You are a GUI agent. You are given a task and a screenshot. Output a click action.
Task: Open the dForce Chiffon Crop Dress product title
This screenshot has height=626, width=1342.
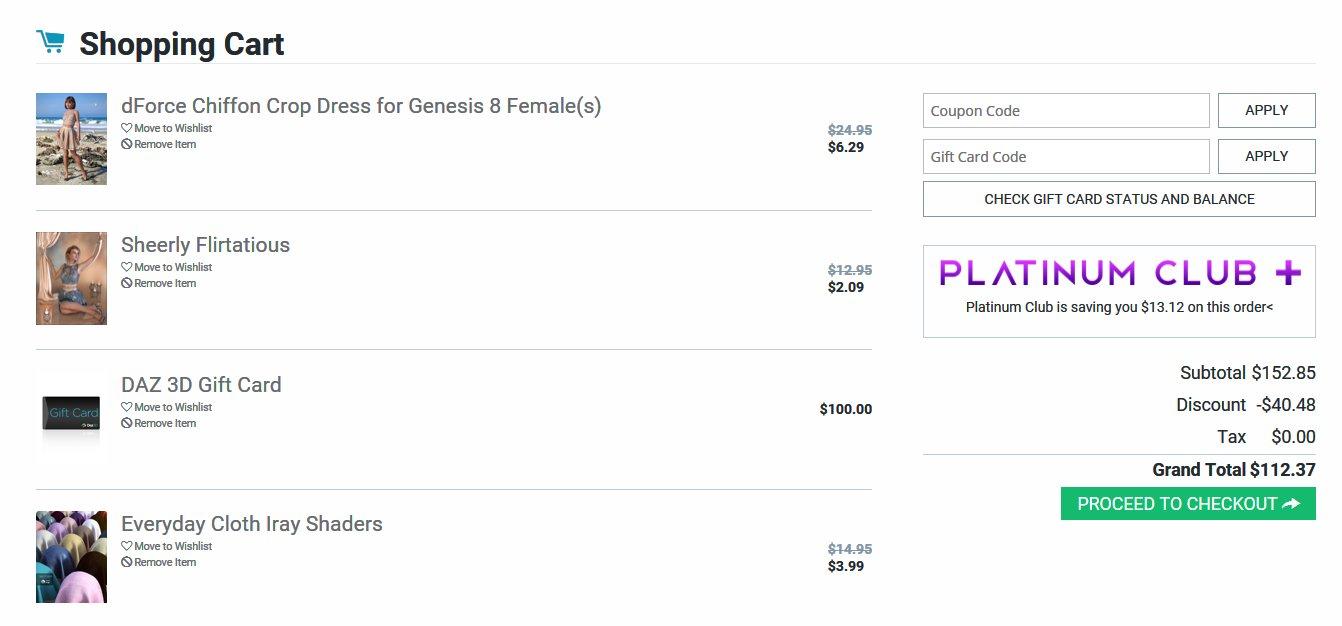[x=361, y=106]
